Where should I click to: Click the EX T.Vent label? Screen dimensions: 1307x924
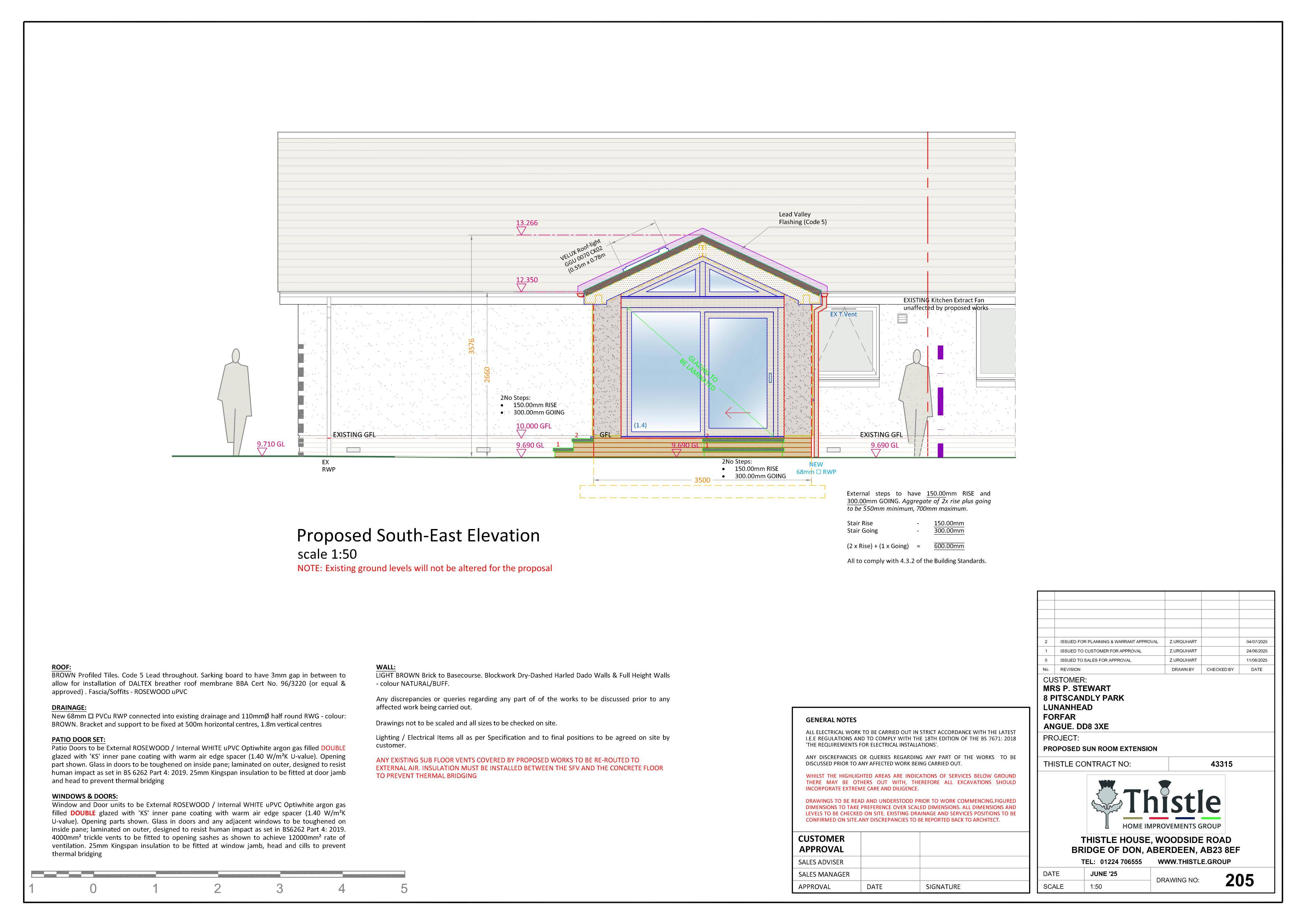coord(843,314)
